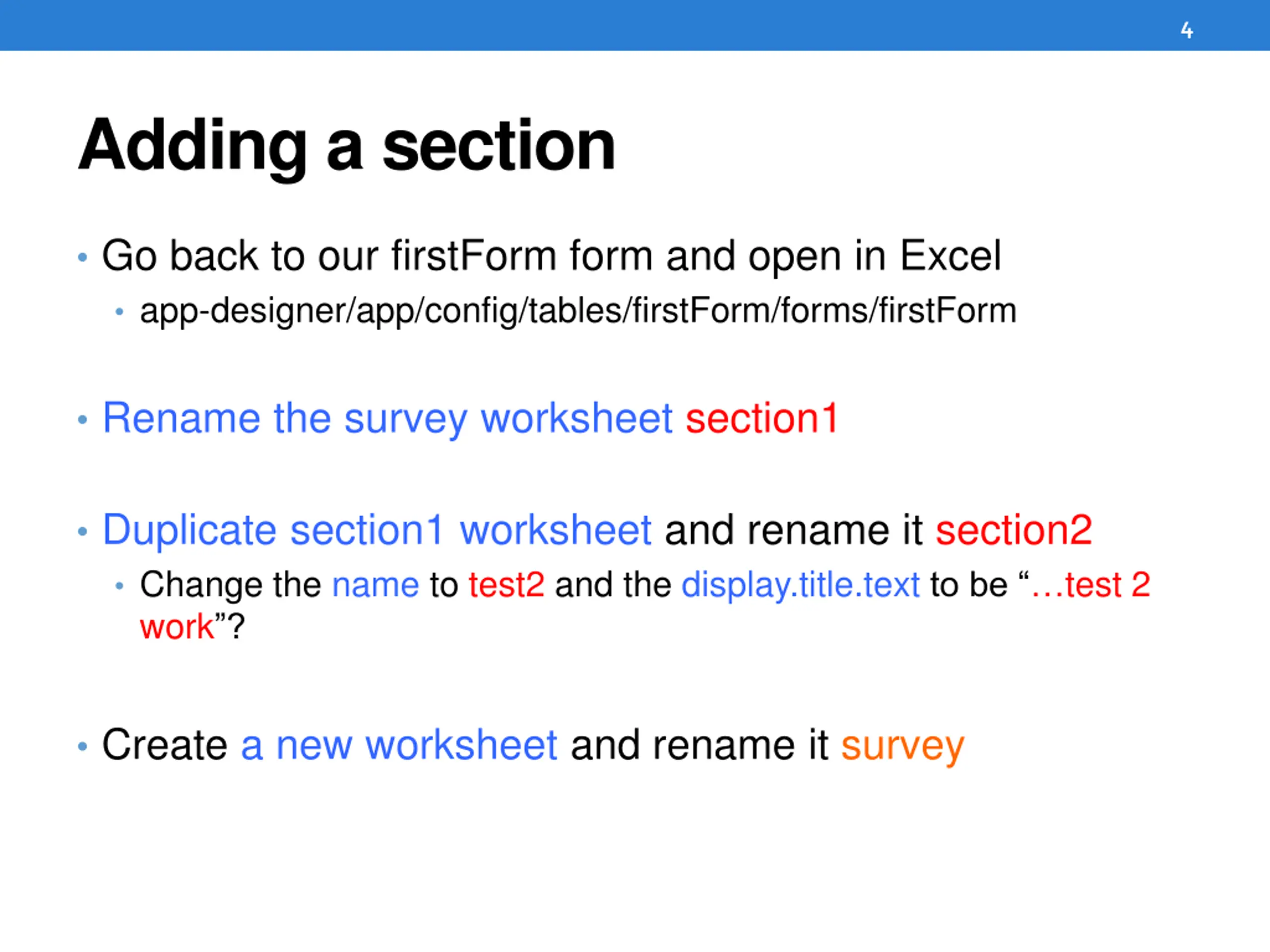This screenshot has height=952, width=1270.
Task: Click the word "Excel" in first bullet
Action: coord(950,256)
